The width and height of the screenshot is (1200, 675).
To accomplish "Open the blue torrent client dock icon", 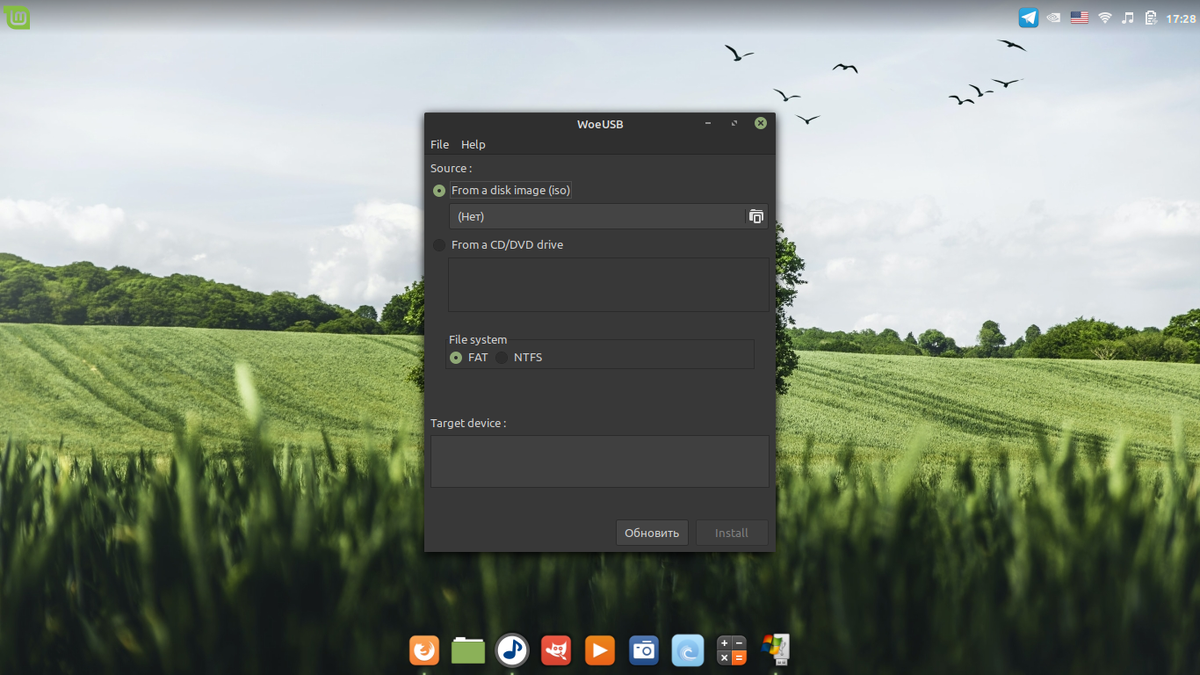I will pos(688,650).
